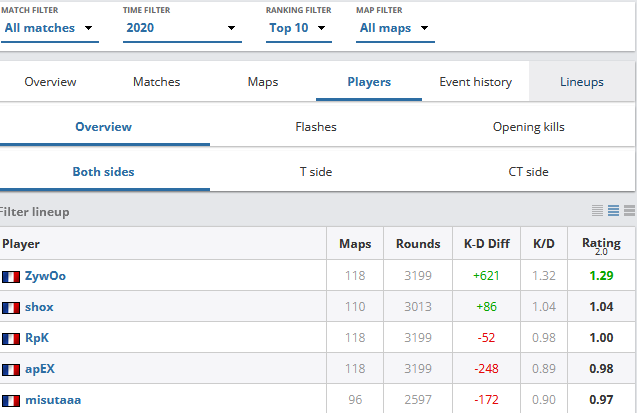The image size is (637, 413).
Task: Open the Match filter 'All matches' dropdown
Action: click(50, 28)
